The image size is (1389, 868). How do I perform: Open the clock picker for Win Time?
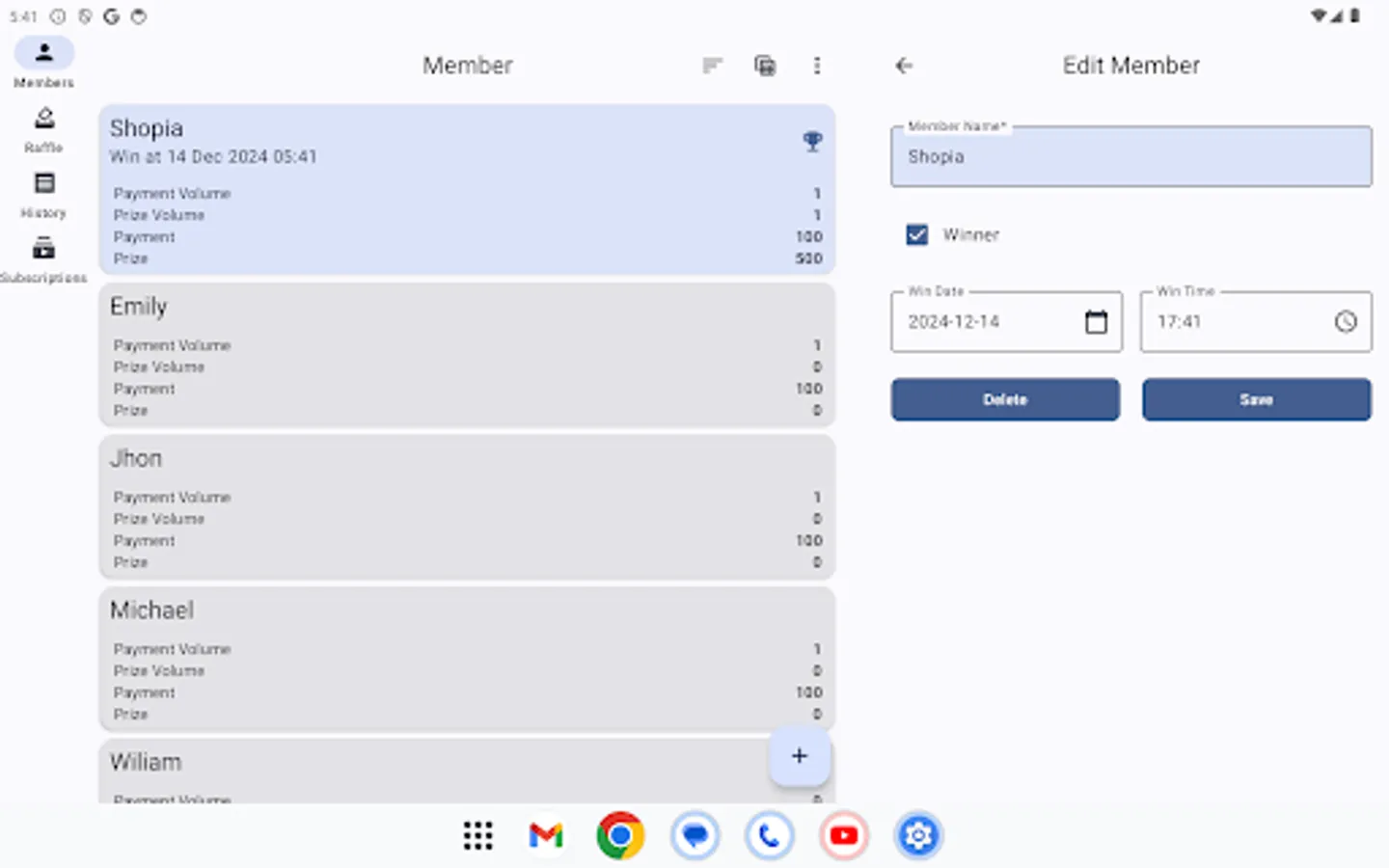1346,321
